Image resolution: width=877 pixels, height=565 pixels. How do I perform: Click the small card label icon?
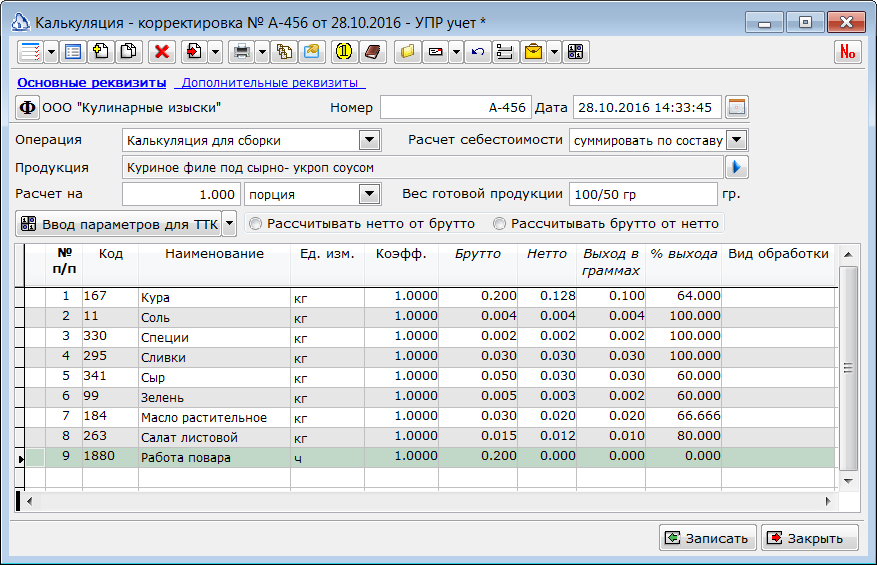[x=436, y=52]
